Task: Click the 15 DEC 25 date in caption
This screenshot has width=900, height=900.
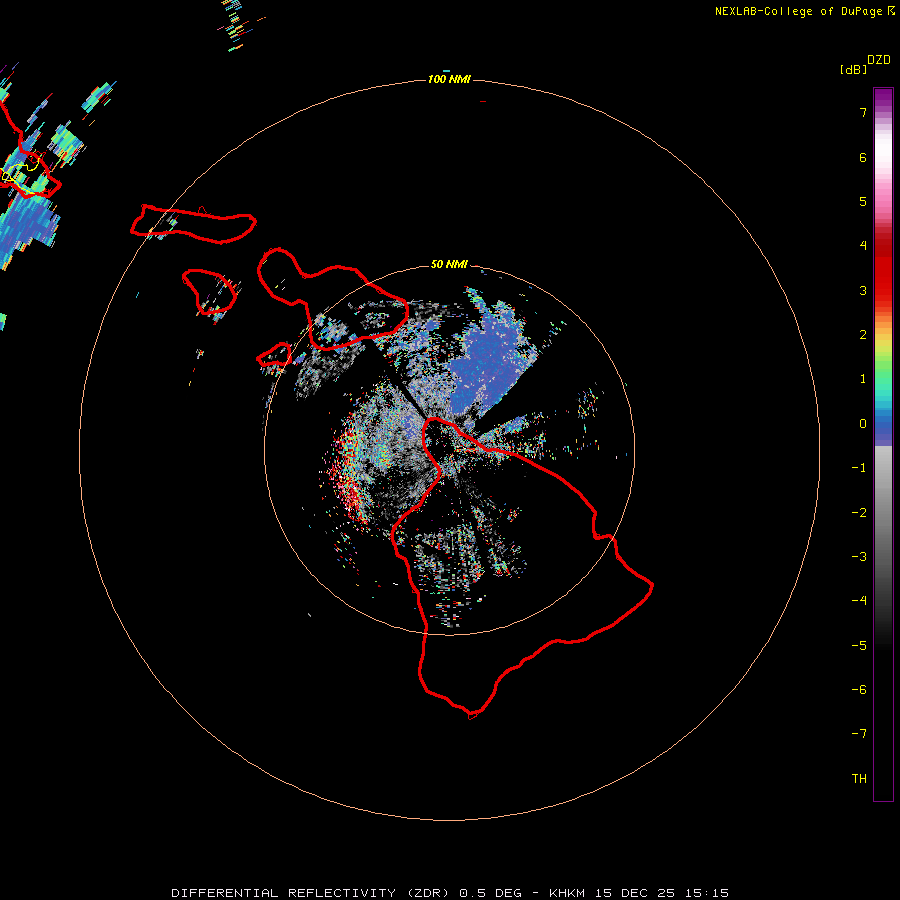Action: 637,893
